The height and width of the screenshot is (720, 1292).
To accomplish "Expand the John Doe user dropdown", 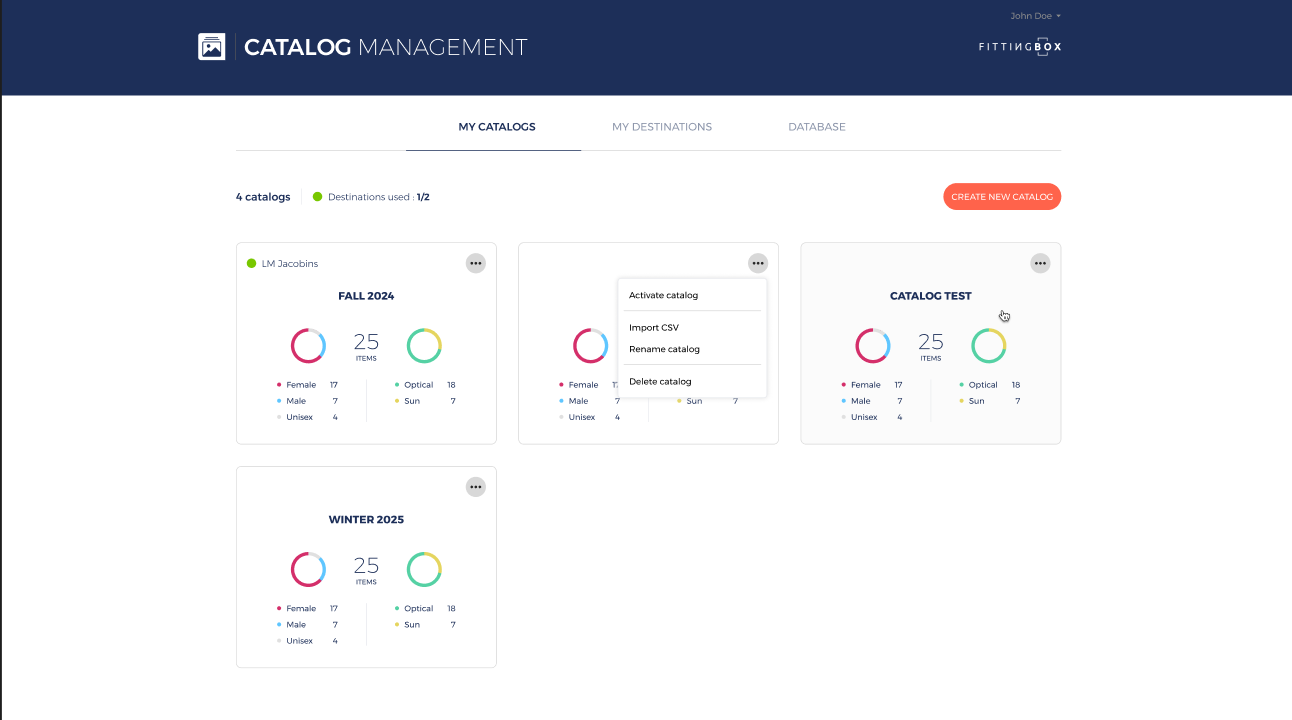I will (1035, 16).
